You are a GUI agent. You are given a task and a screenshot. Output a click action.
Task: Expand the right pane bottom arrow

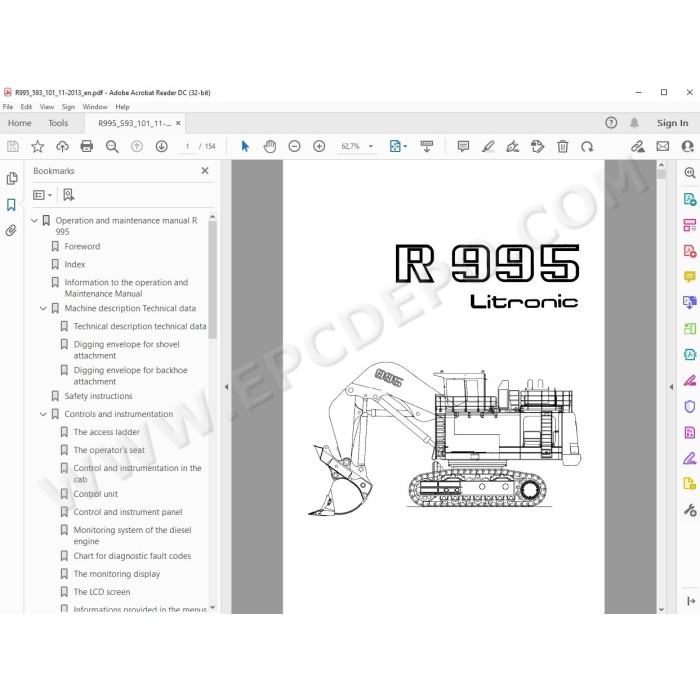click(691, 601)
